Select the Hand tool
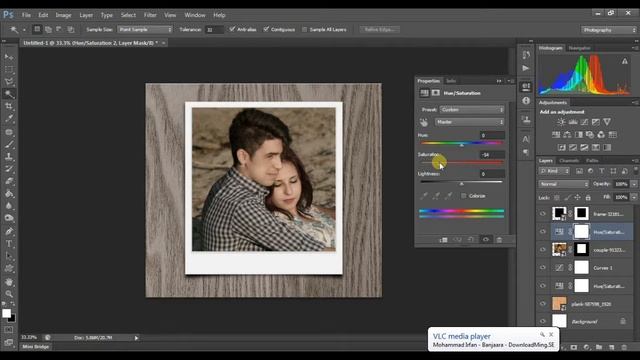Viewport: 640px width, 360px height. (x=9, y=282)
